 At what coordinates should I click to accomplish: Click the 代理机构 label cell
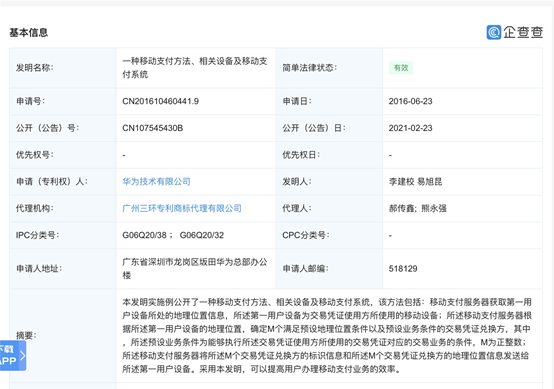pos(63,208)
